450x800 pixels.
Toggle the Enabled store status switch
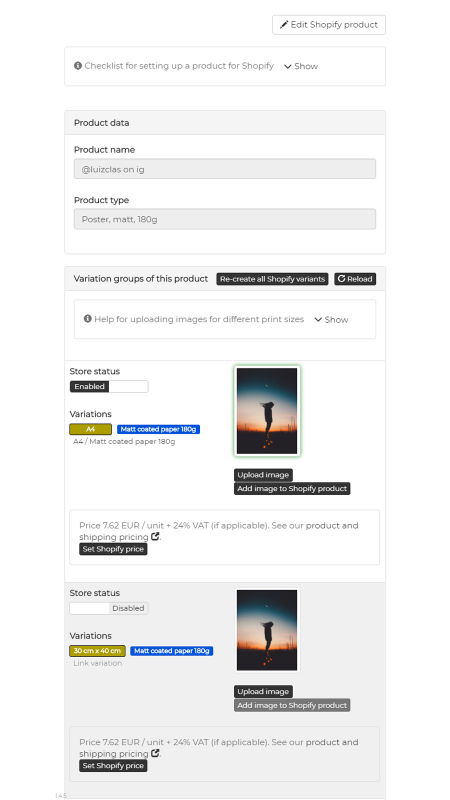click(109, 387)
